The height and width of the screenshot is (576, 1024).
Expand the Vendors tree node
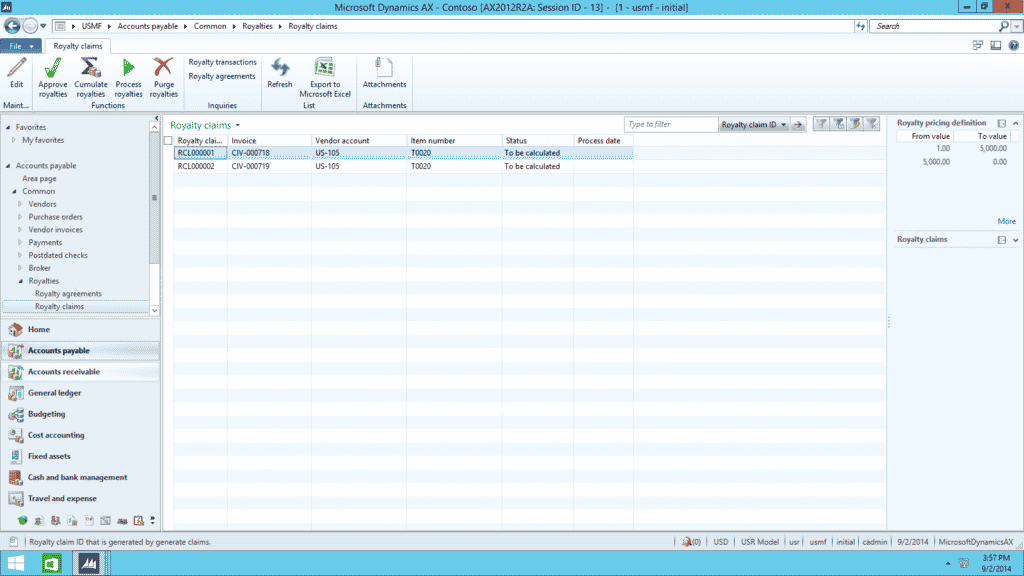pyautogui.click(x=20, y=204)
